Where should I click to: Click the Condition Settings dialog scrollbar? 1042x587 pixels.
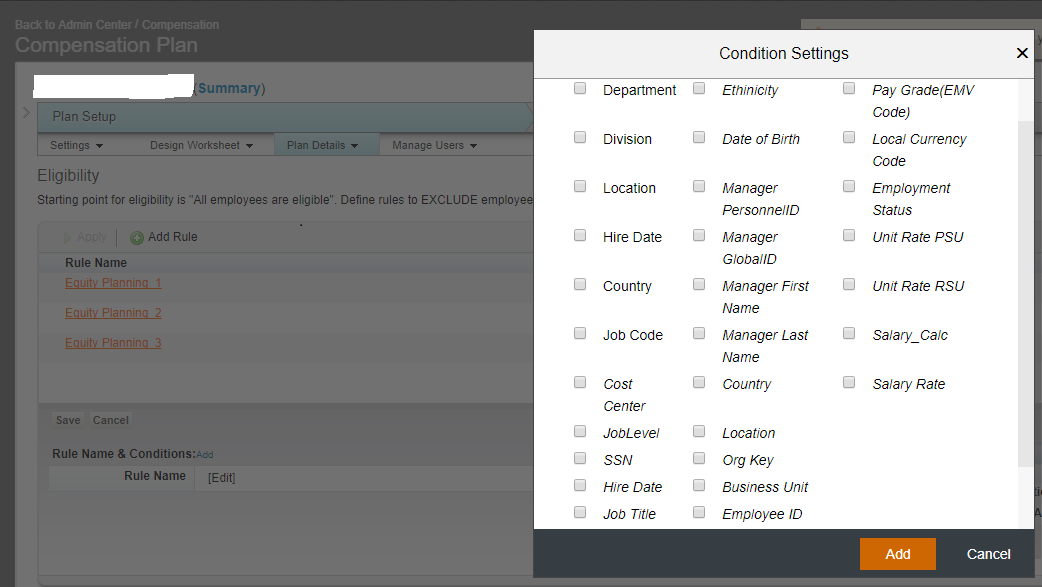click(x=1024, y=293)
